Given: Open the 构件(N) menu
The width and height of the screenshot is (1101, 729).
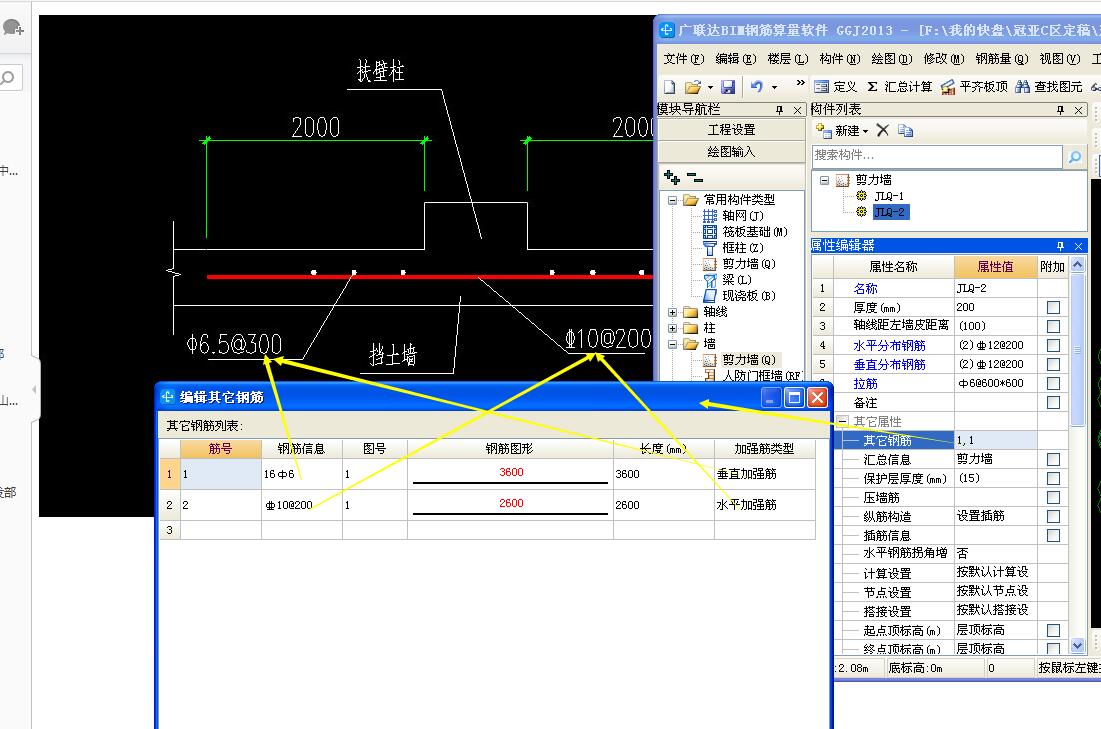Looking at the screenshot, I should click(840, 59).
